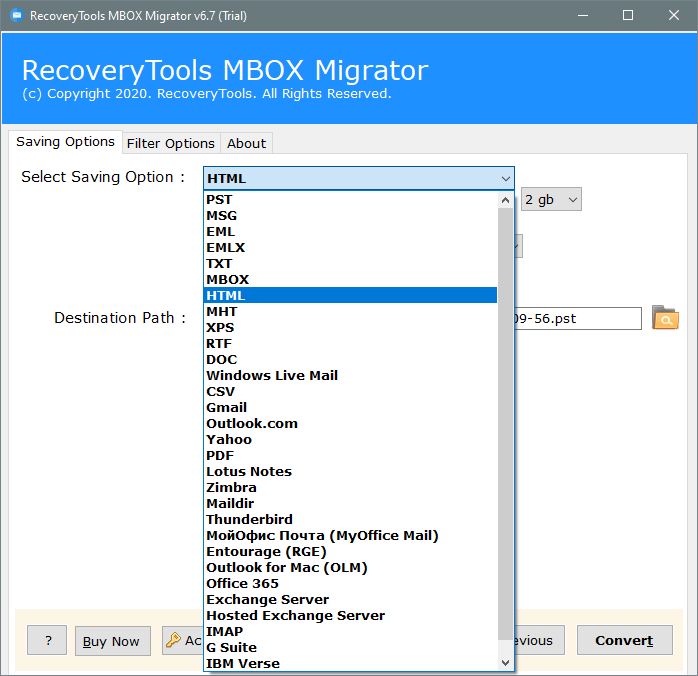Choose Exchange Server option

(x=350, y=600)
